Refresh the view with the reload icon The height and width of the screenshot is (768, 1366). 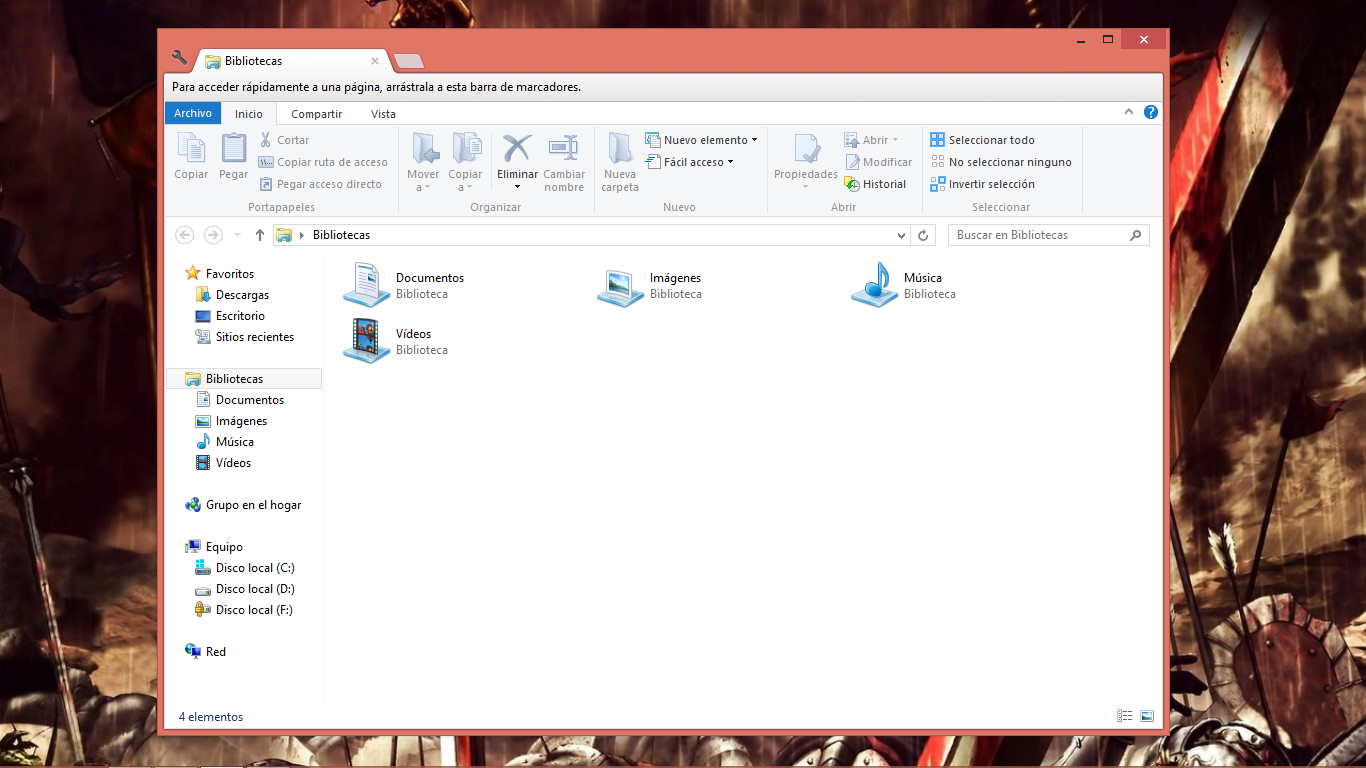click(922, 234)
